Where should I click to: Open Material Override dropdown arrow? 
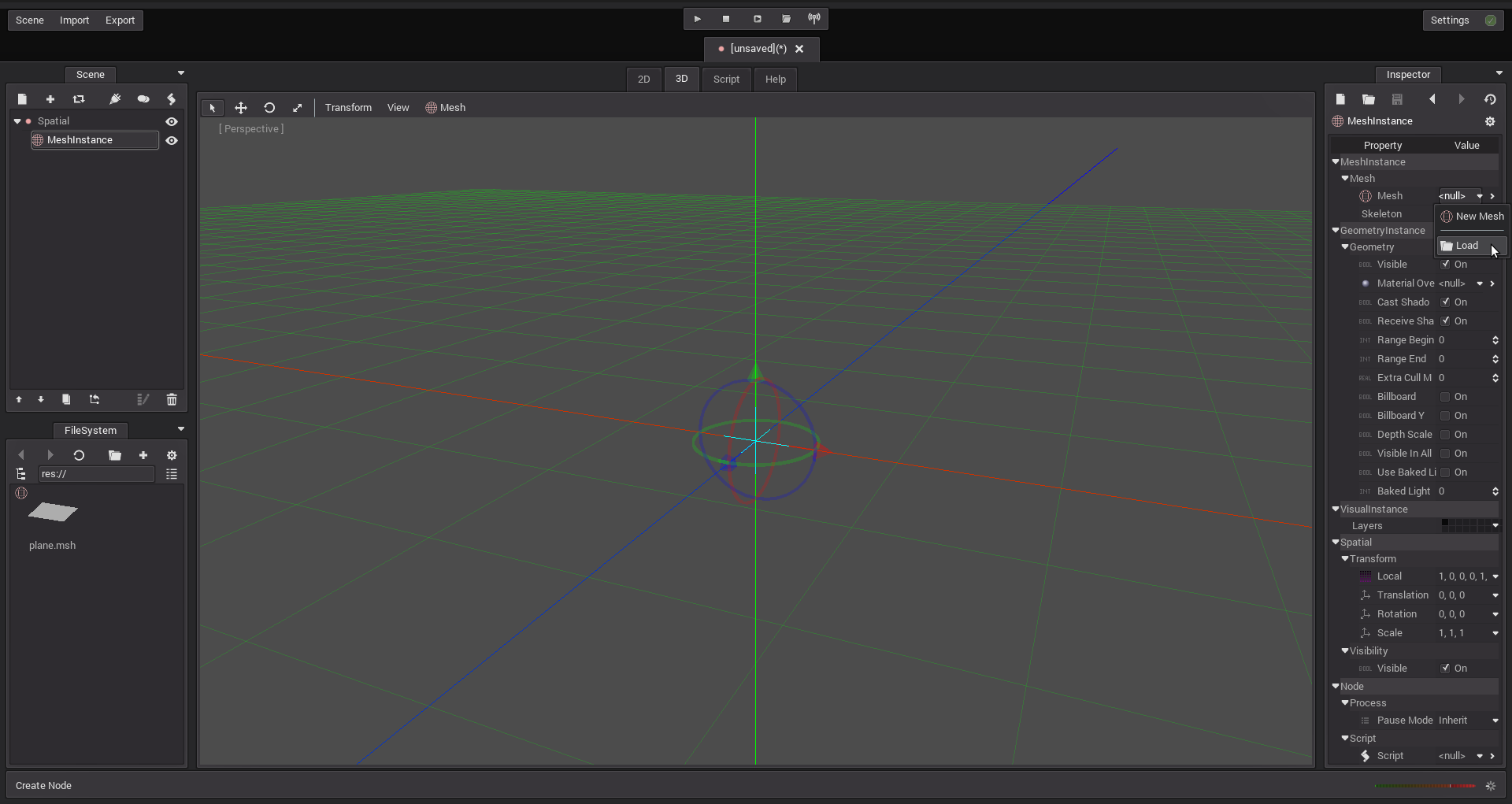click(1480, 283)
